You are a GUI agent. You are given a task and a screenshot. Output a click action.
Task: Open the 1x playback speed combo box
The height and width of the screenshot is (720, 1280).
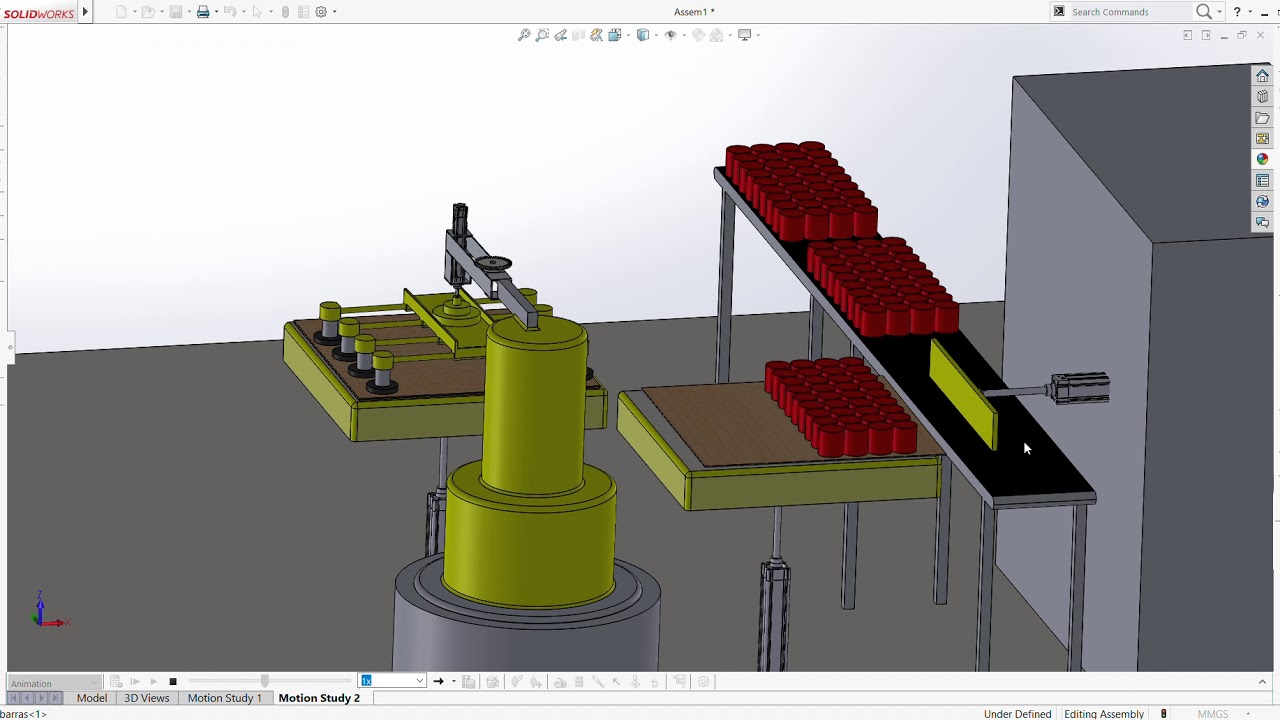(x=393, y=681)
